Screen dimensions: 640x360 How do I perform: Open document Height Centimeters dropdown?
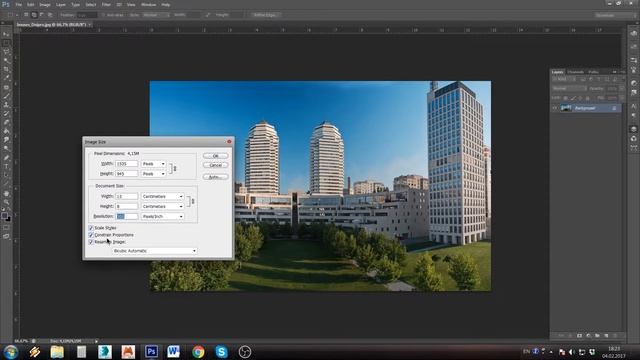[x=162, y=206]
